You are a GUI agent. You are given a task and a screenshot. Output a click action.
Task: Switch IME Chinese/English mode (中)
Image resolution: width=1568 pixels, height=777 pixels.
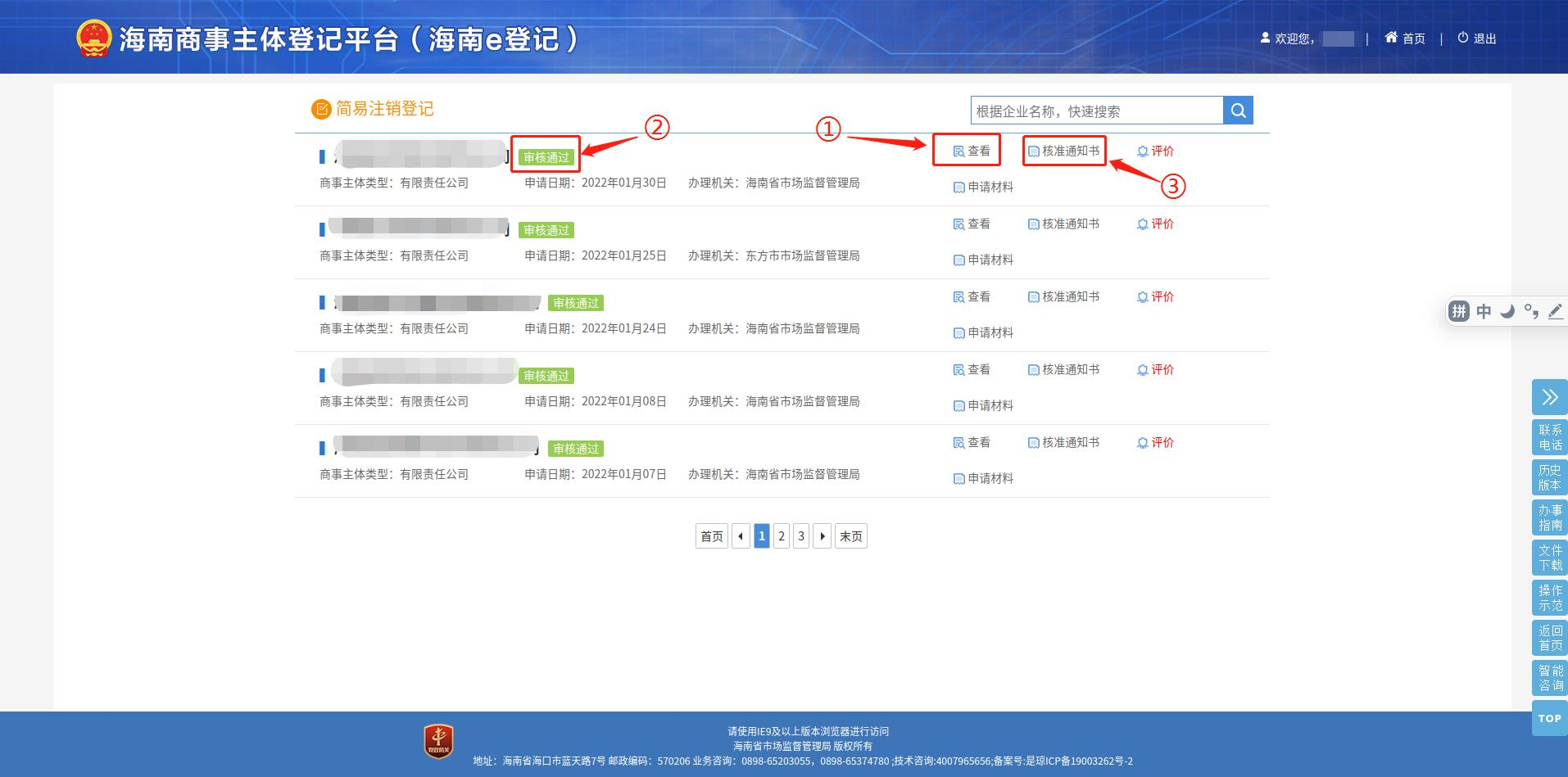[1484, 311]
